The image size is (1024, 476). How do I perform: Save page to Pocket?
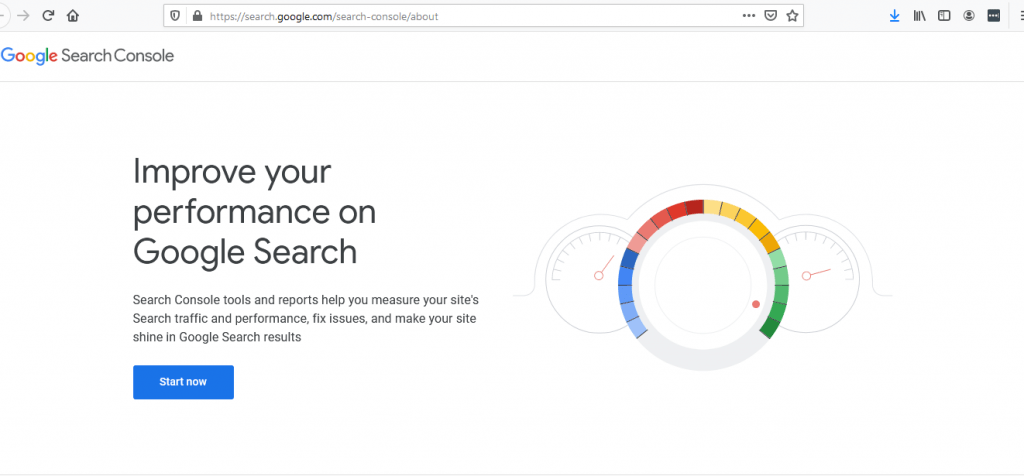pyautogui.click(x=771, y=16)
